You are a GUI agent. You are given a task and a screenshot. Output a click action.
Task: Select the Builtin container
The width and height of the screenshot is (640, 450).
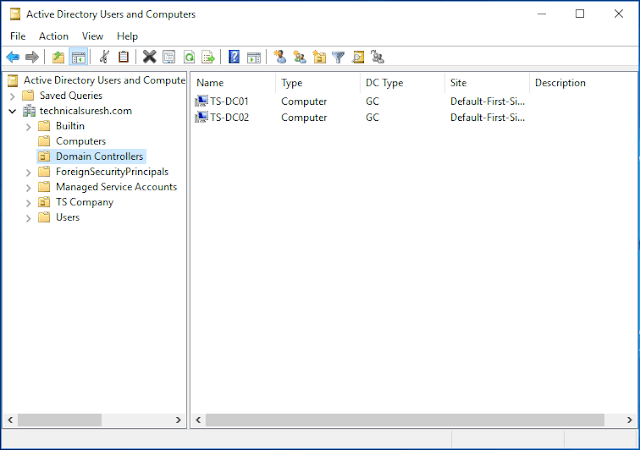pos(70,126)
